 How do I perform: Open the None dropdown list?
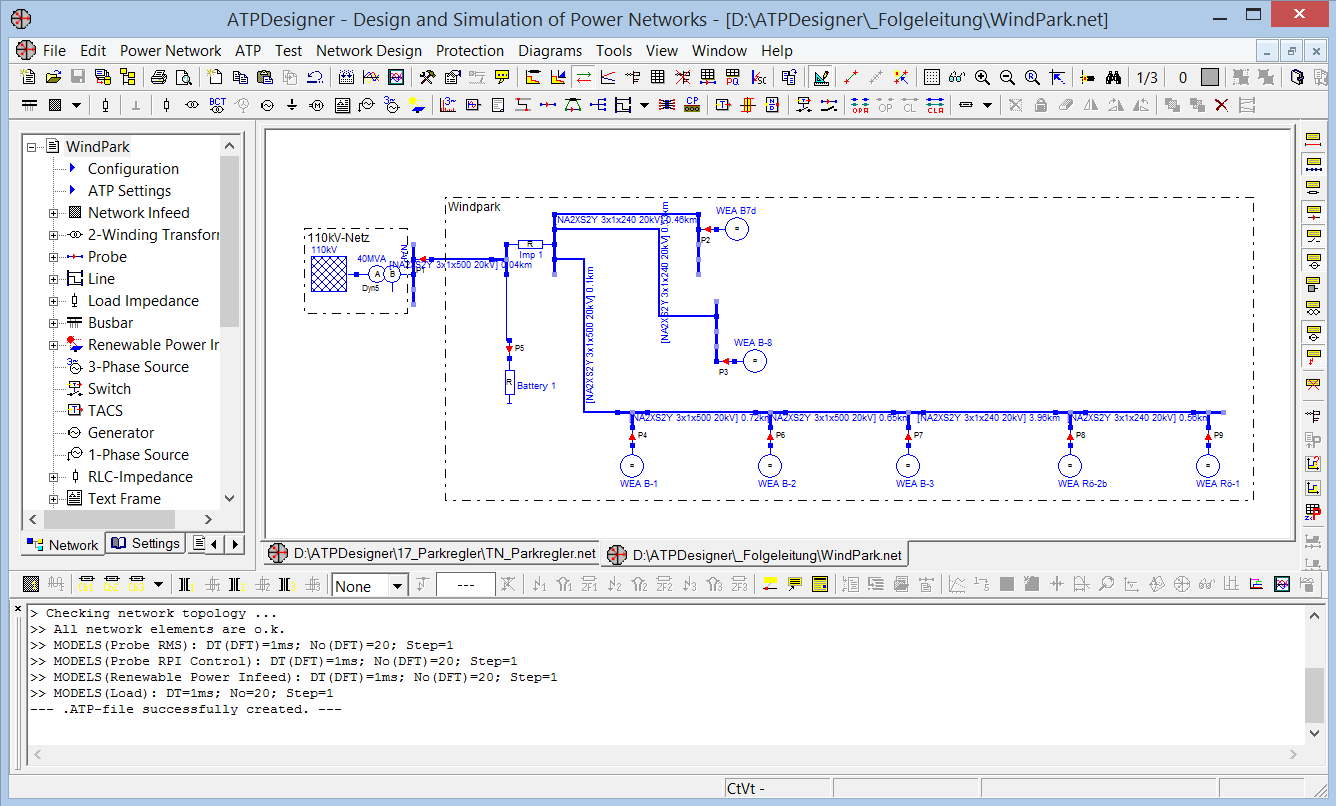(397, 586)
